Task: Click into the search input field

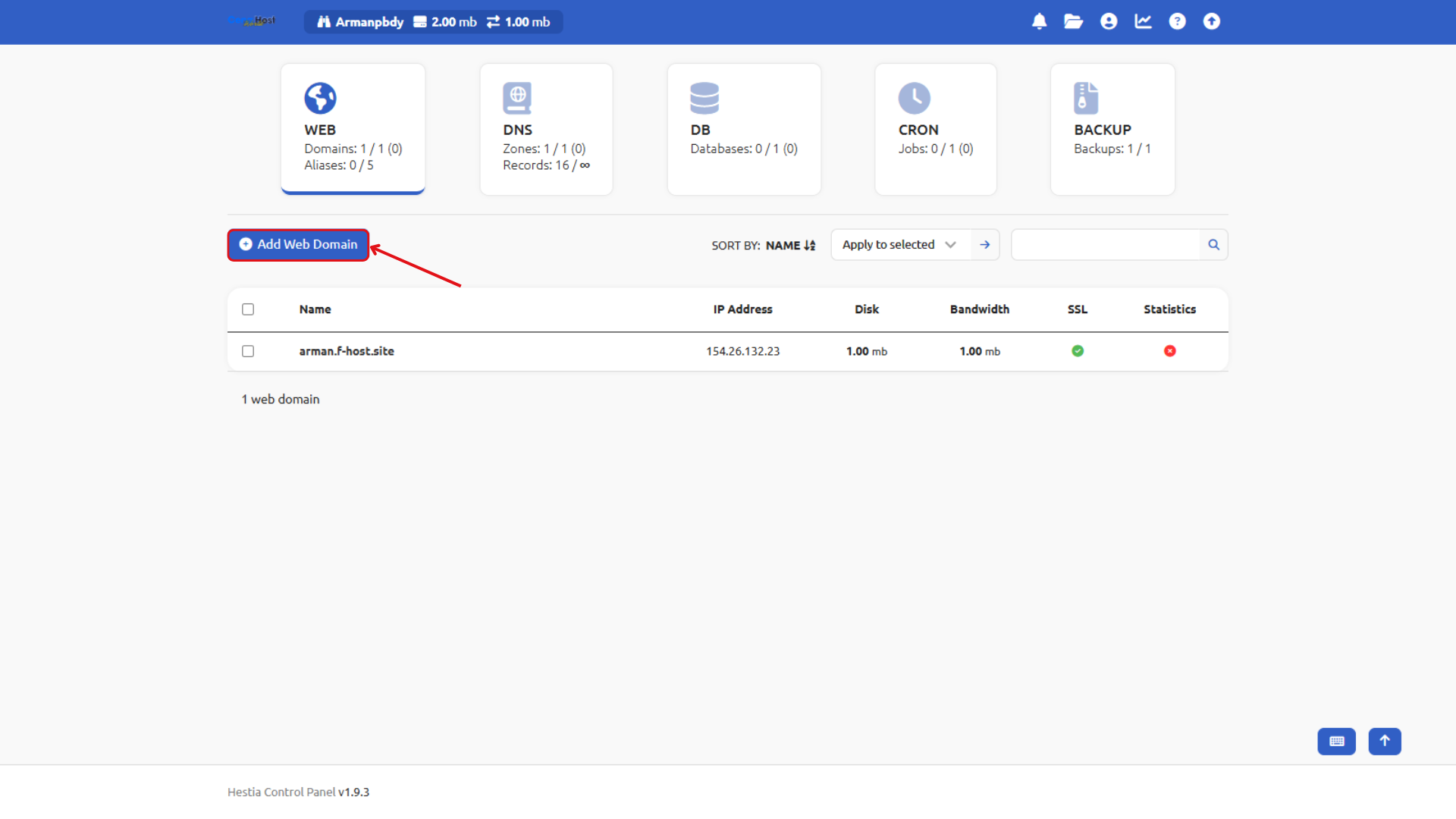Action: (1105, 244)
